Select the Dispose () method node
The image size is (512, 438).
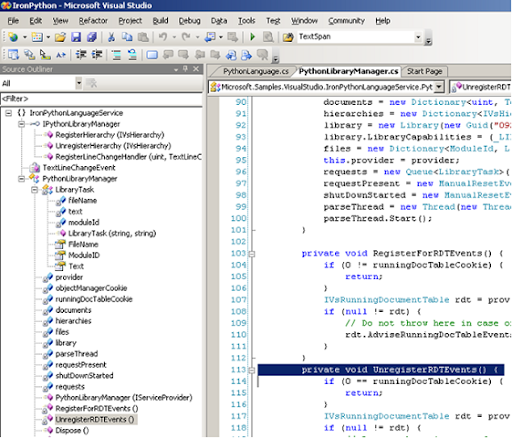pos(72,430)
